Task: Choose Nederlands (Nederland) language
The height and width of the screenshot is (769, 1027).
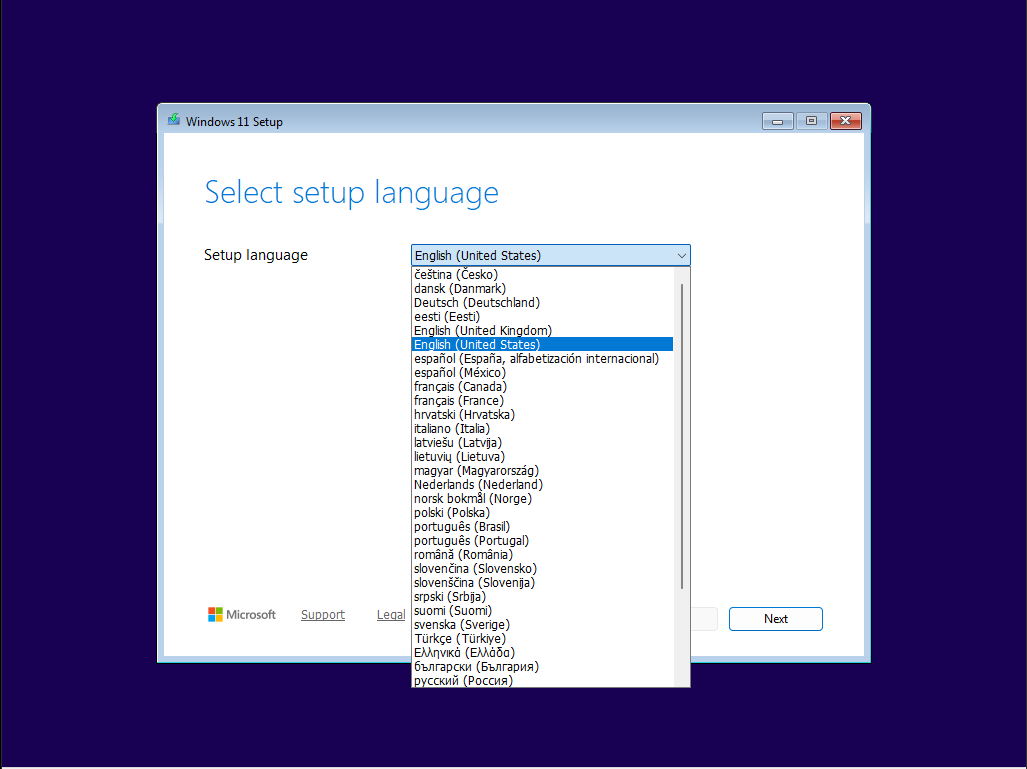Action: click(542, 485)
